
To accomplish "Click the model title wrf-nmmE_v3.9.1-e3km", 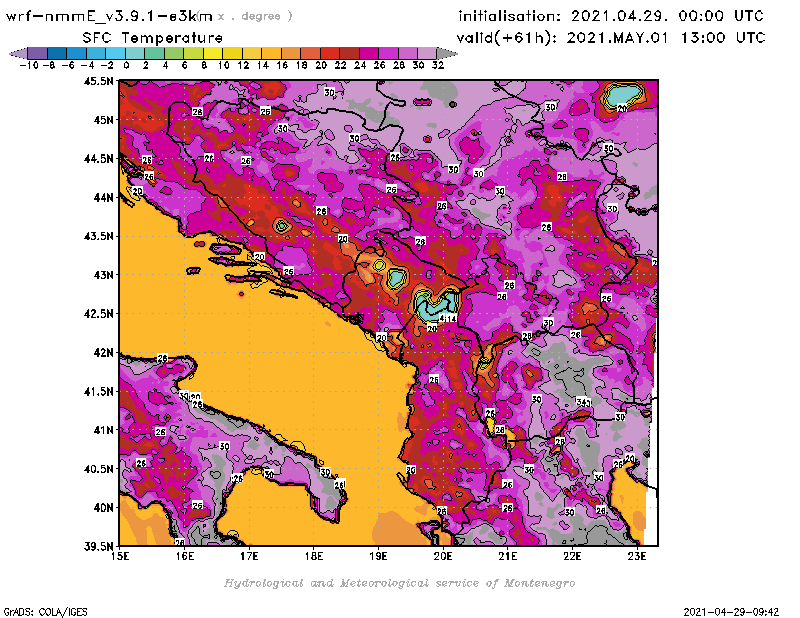I will 109,16.
